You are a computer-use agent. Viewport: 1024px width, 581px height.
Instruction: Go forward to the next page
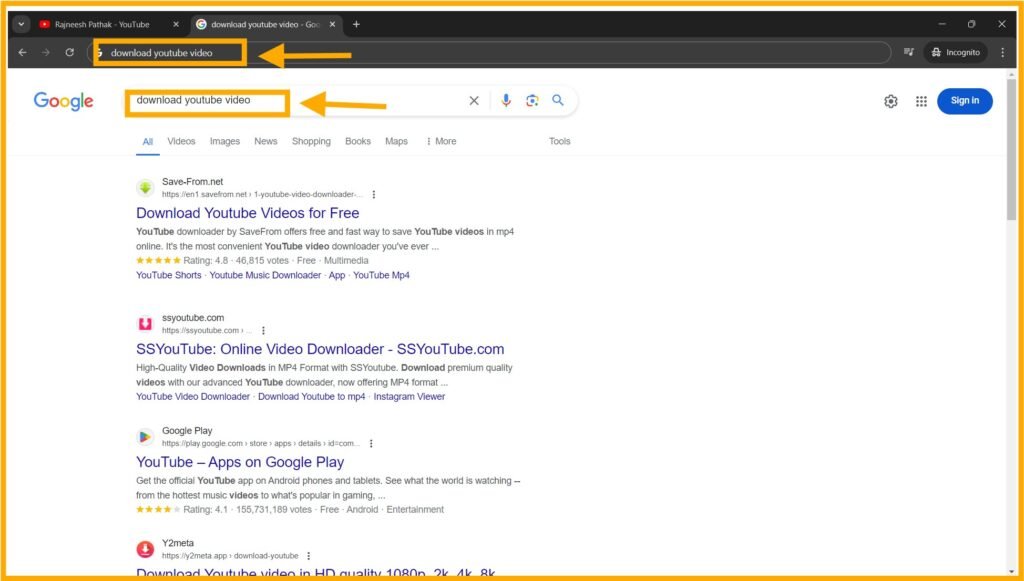tap(46, 52)
